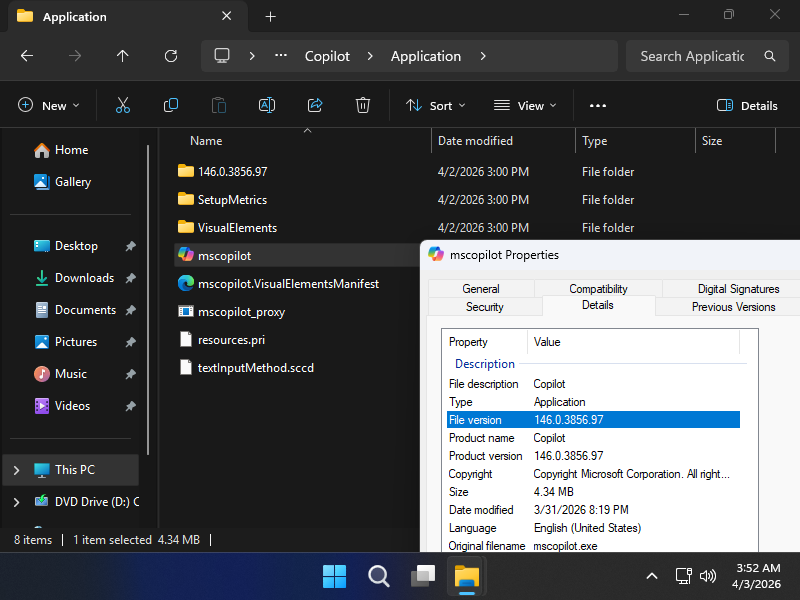Image resolution: width=800 pixels, height=600 pixels.
Task: Click chevron after Application breadcrumb
Action: coord(483,56)
